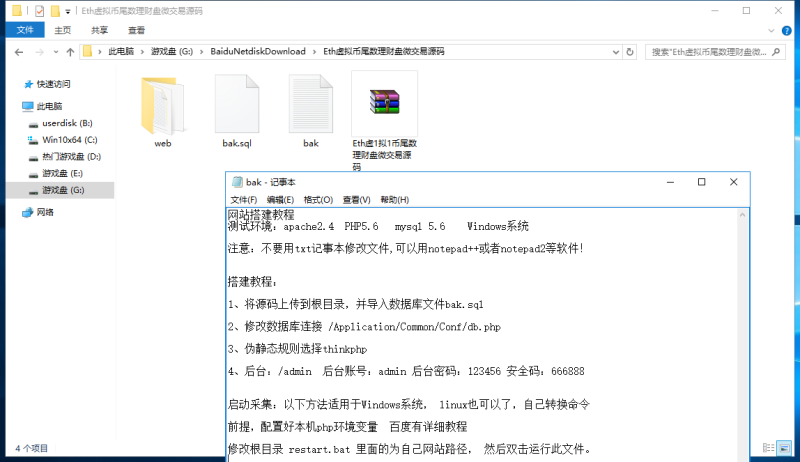Click the Explorer back arrow

point(19,52)
